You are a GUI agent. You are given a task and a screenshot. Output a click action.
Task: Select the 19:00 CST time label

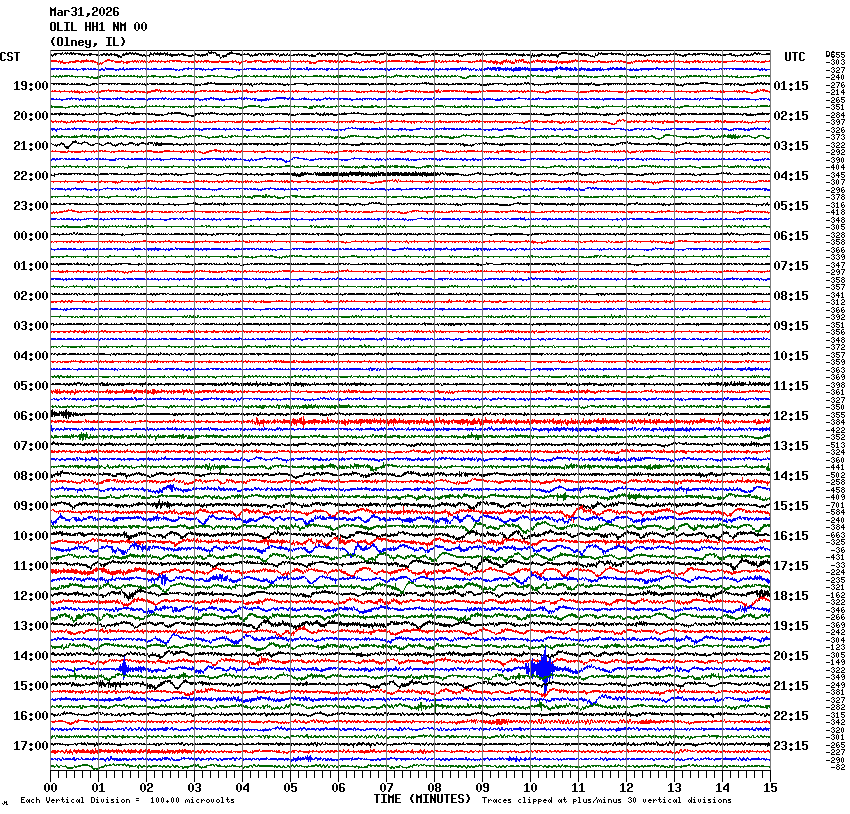[31, 86]
